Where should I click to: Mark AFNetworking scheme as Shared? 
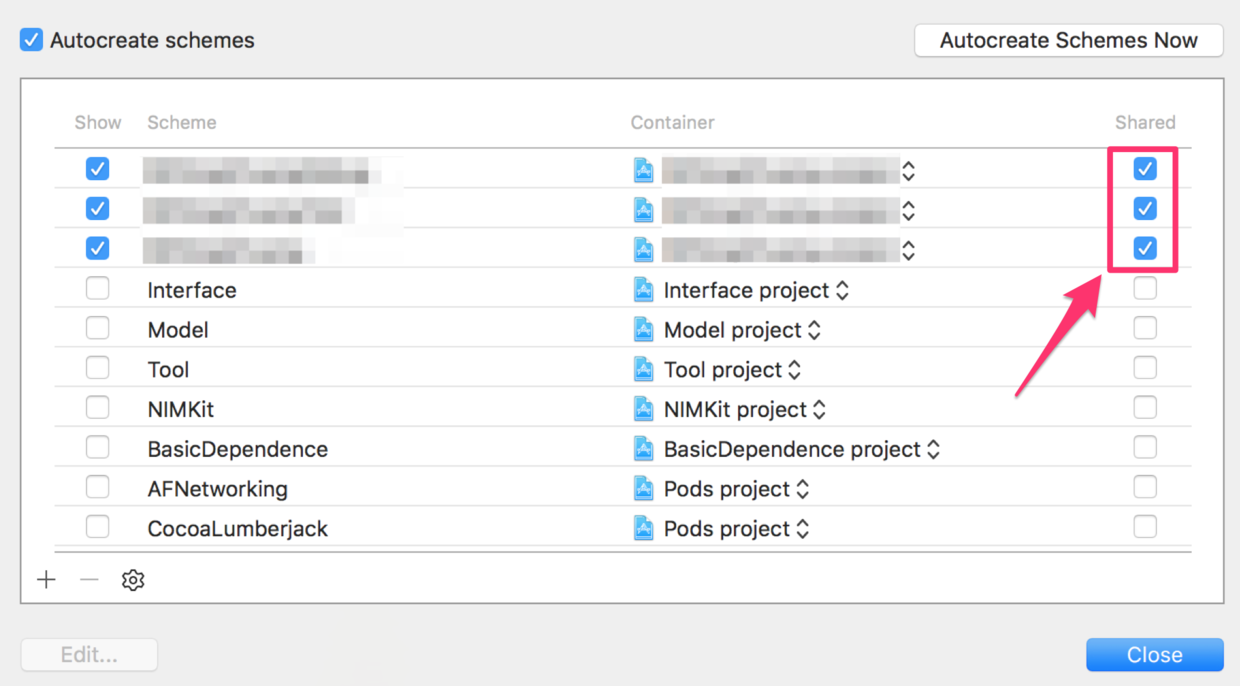pos(1145,487)
